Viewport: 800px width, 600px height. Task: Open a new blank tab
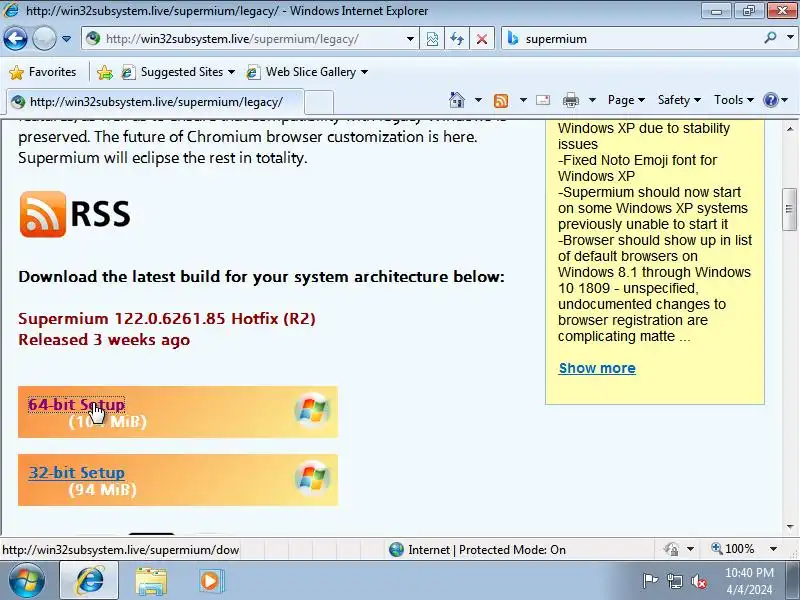[319, 102]
